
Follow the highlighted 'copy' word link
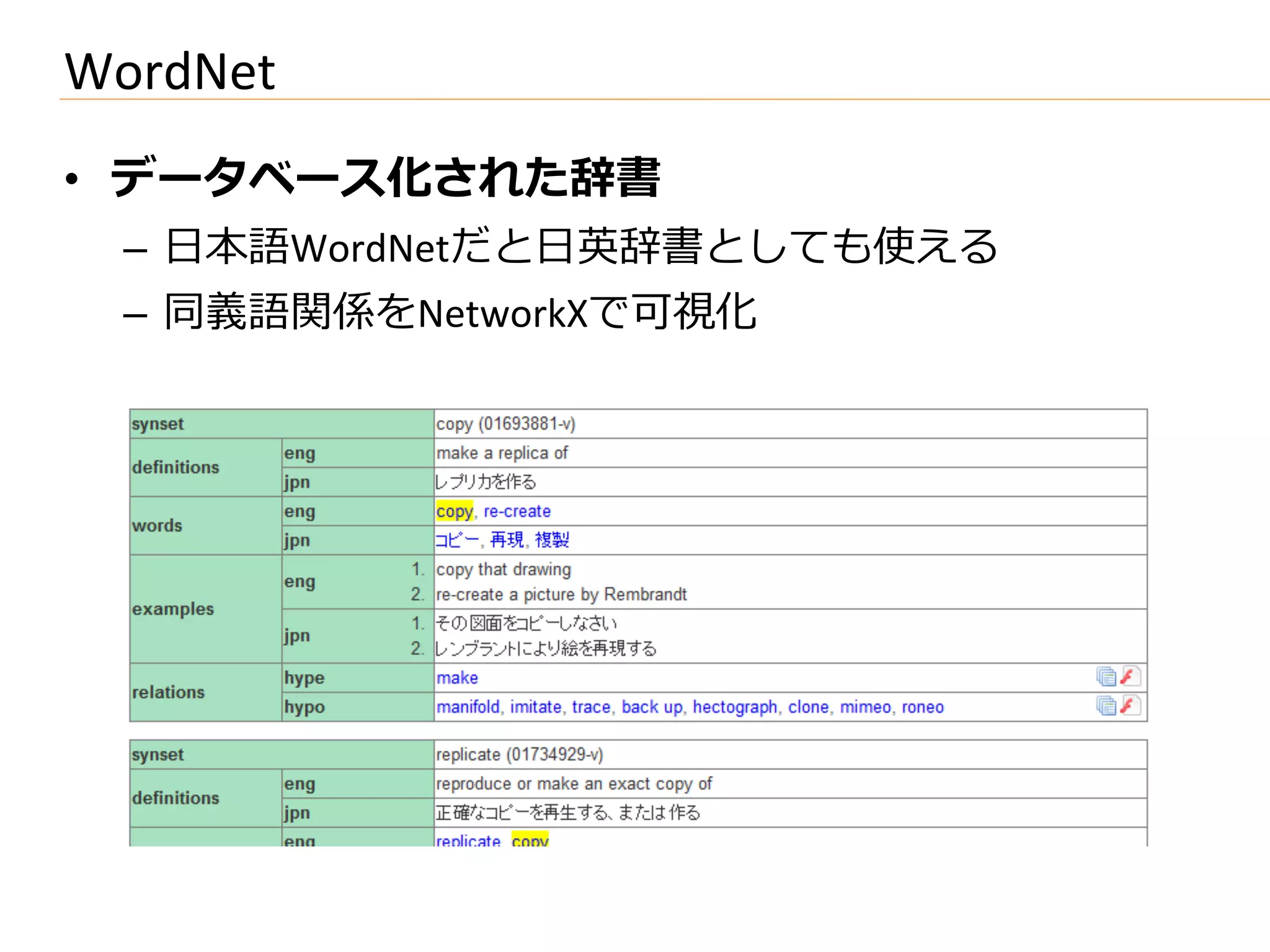point(454,512)
